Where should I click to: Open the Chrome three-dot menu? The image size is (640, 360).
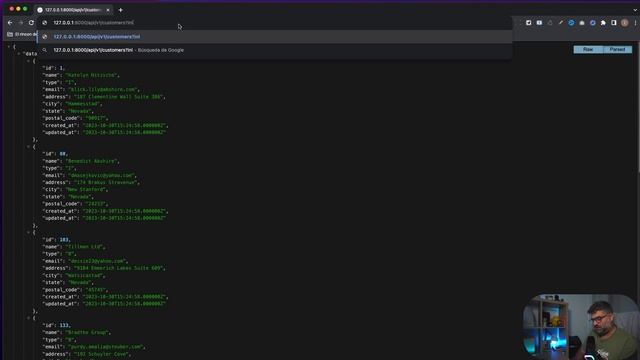[x=635, y=23]
